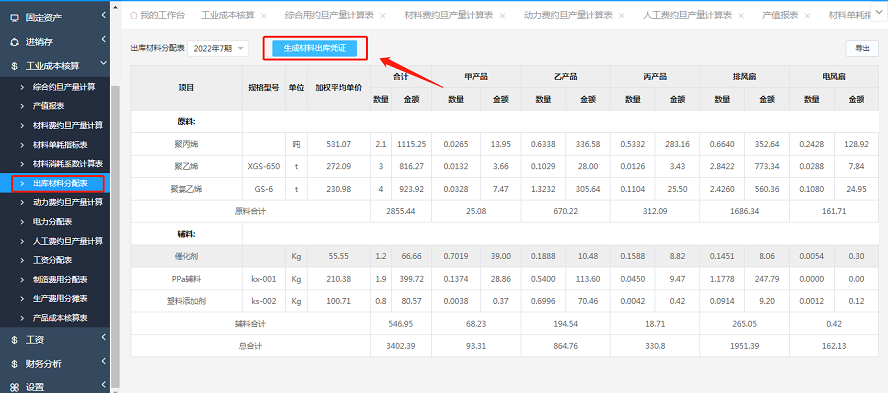Click 生成材料出库凭证 button
Screen dimensions: 888x393
[314, 49]
